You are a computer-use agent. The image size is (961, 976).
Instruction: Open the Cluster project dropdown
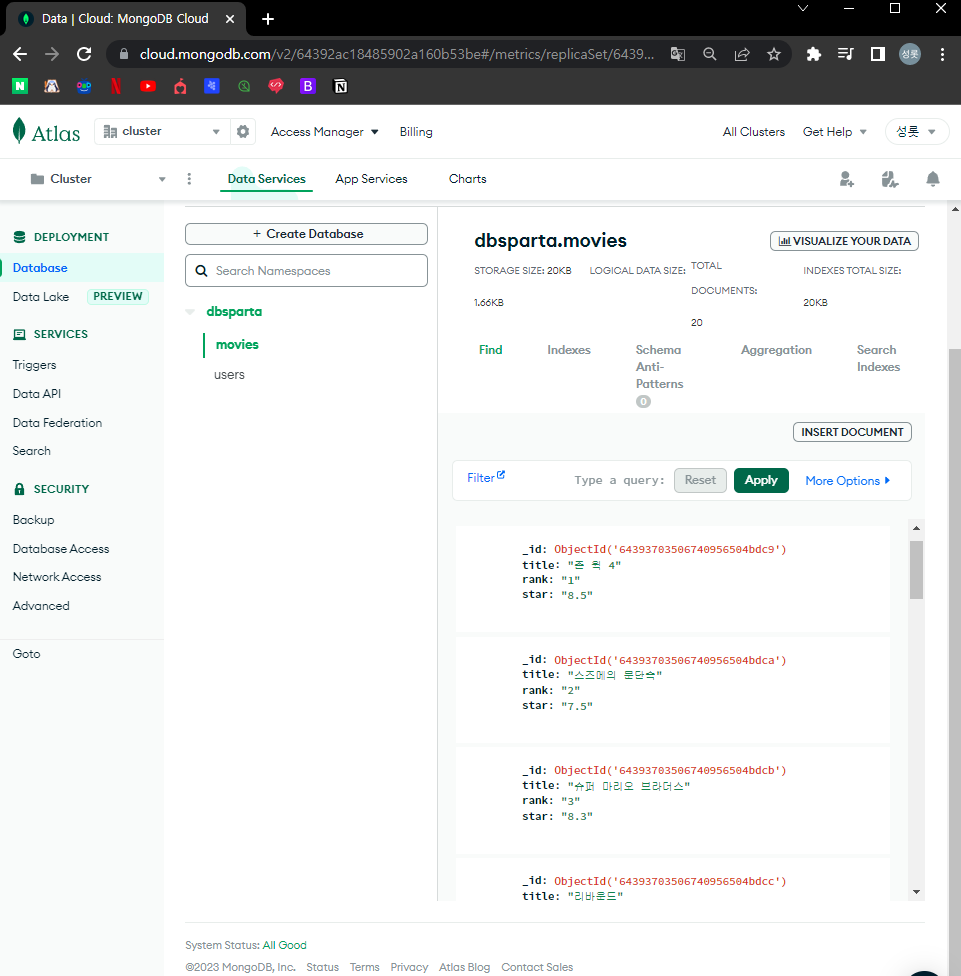[98, 179]
